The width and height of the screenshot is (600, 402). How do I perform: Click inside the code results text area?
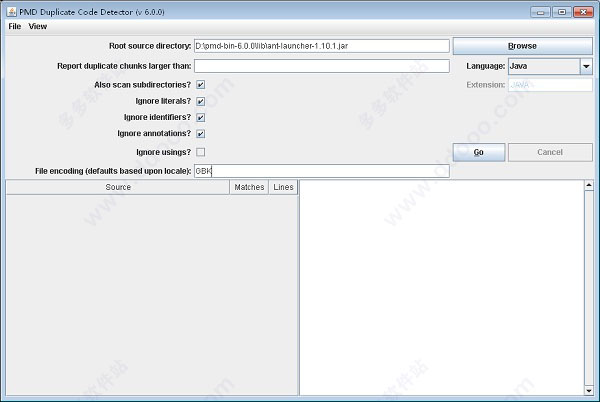click(x=442, y=288)
